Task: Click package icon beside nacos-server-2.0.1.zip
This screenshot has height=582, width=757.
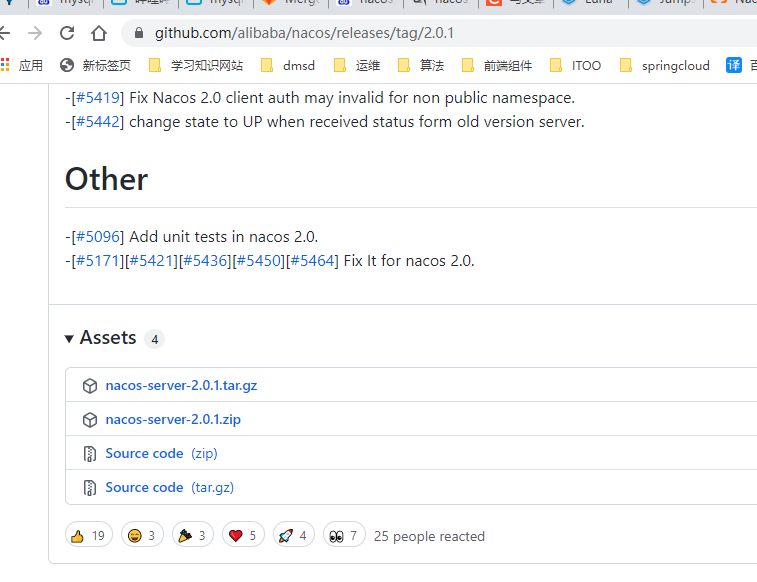Action: (x=90, y=420)
